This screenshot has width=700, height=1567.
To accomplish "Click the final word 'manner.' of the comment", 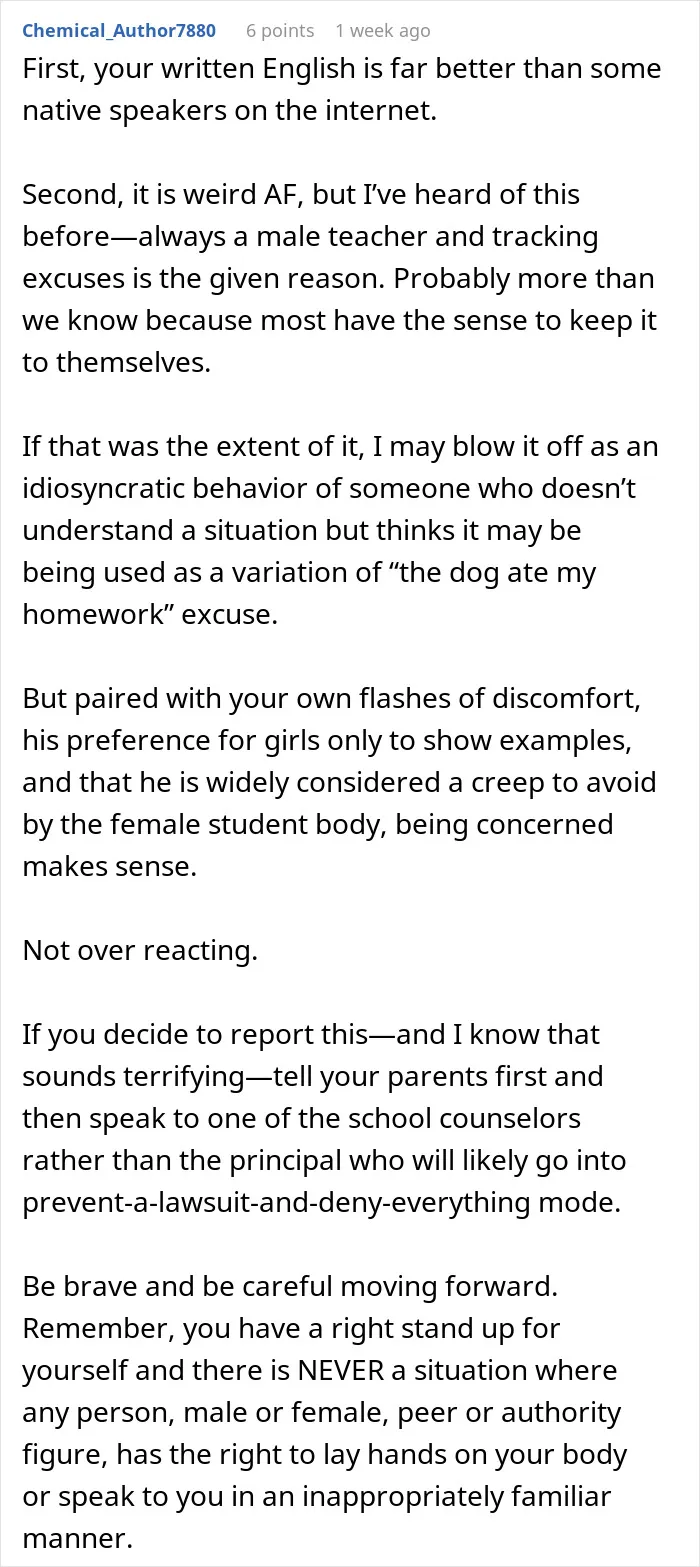I will (x=77, y=1537).
